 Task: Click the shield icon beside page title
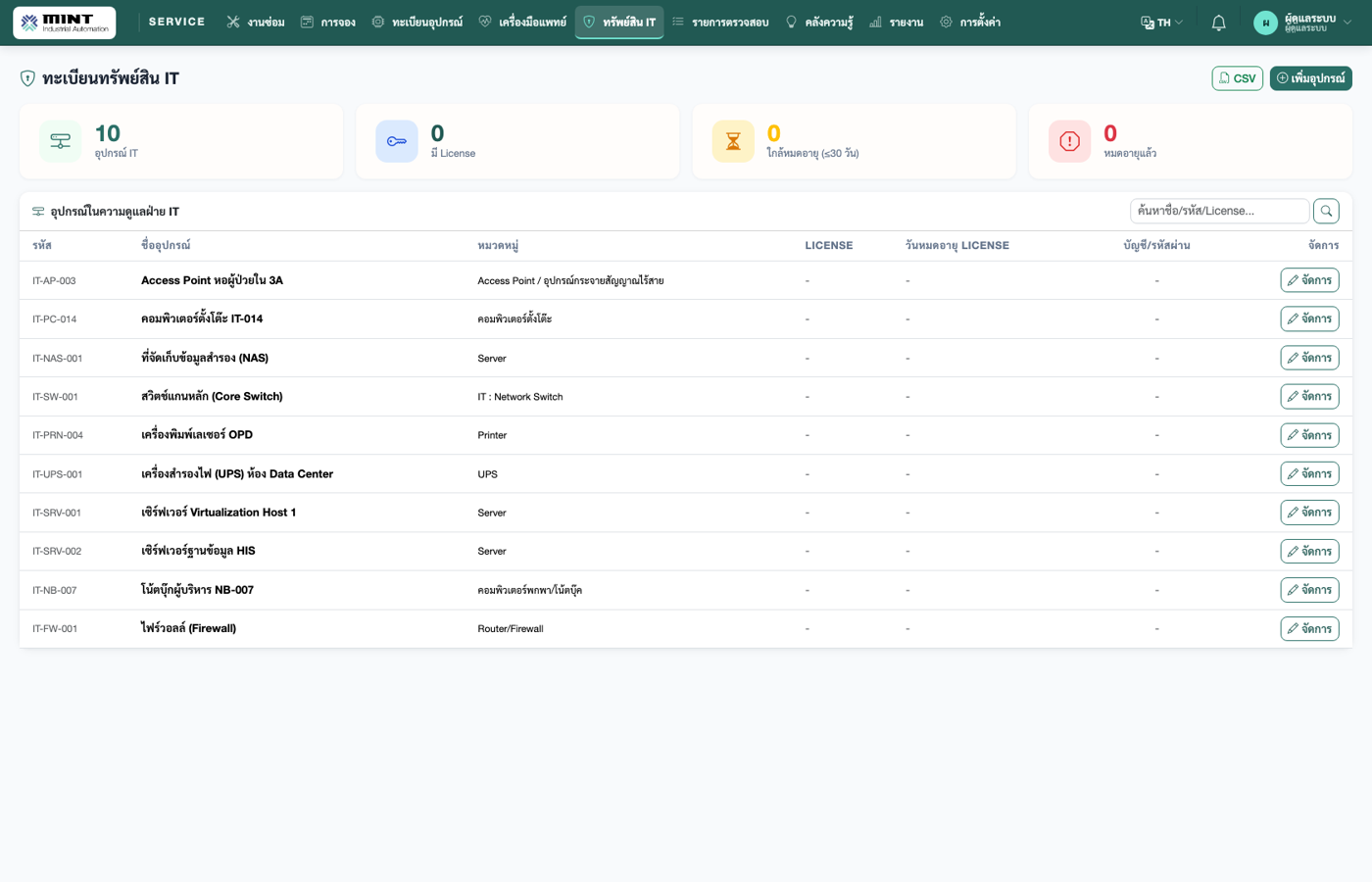coord(27,78)
